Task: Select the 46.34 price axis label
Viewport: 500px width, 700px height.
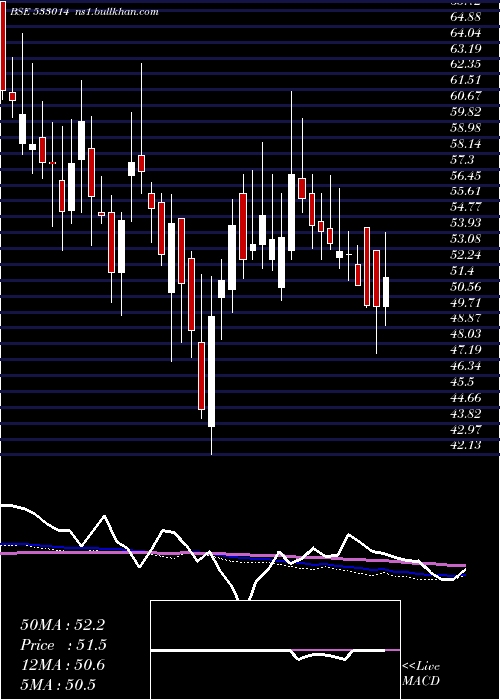Action: pyautogui.click(x=466, y=366)
